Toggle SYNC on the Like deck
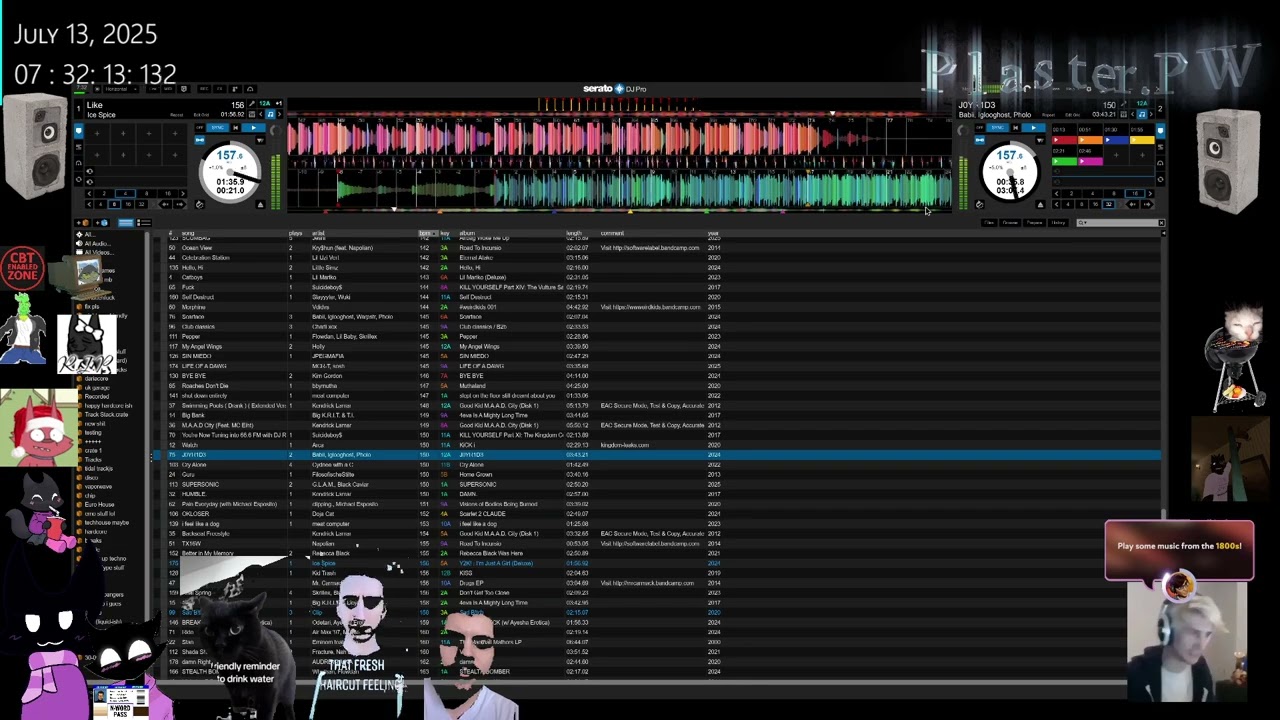 click(217, 128)
